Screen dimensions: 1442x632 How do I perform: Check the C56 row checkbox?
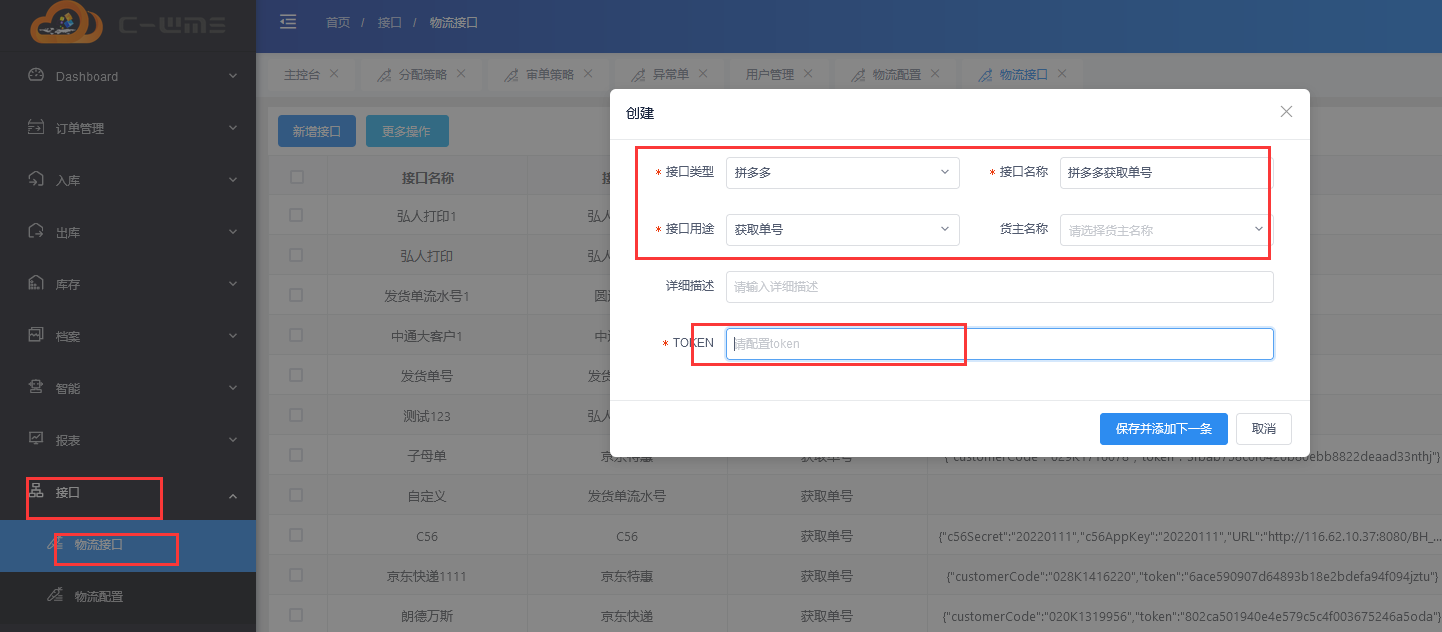[x=296, y=535]
